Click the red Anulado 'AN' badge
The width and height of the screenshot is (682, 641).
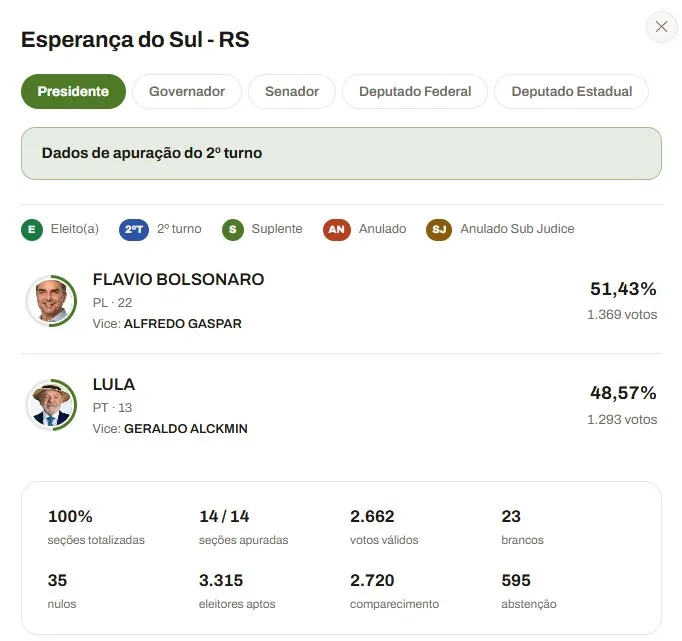337,230
